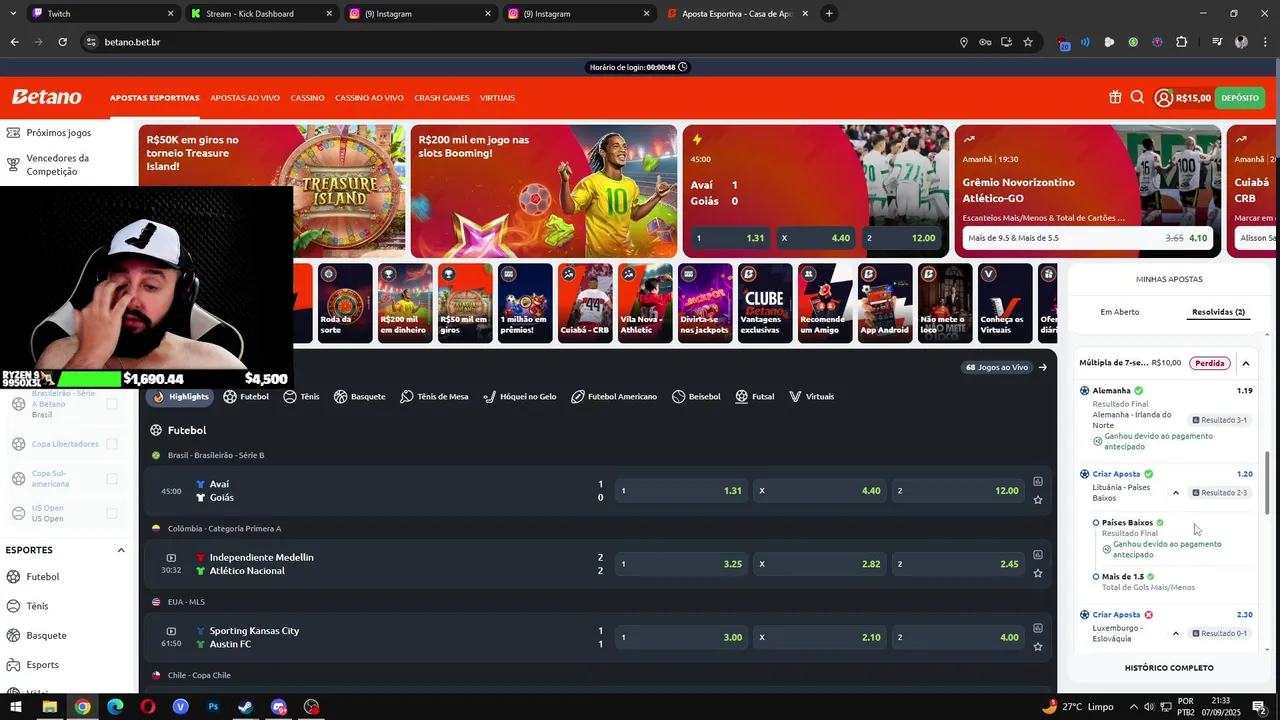This screenshot has height=720, width=1280.
Task: Open Vencedores da Competição sidebar link
Action: 57,165
